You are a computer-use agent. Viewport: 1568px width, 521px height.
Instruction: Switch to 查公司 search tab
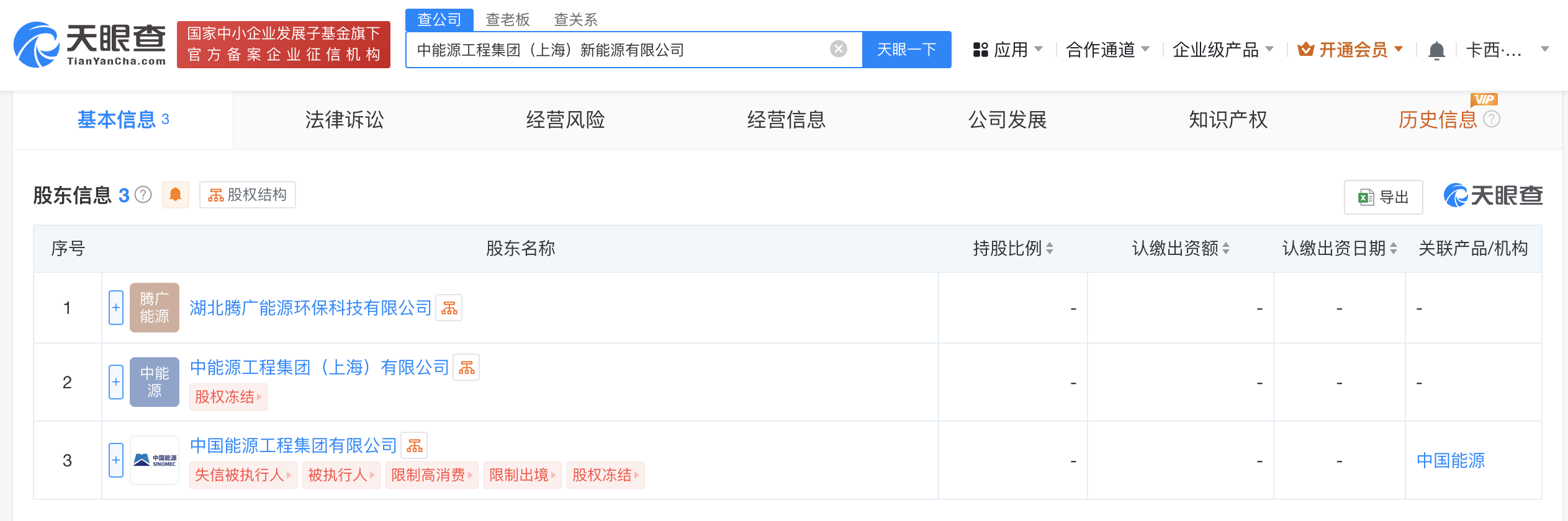[x=439, y=20]
